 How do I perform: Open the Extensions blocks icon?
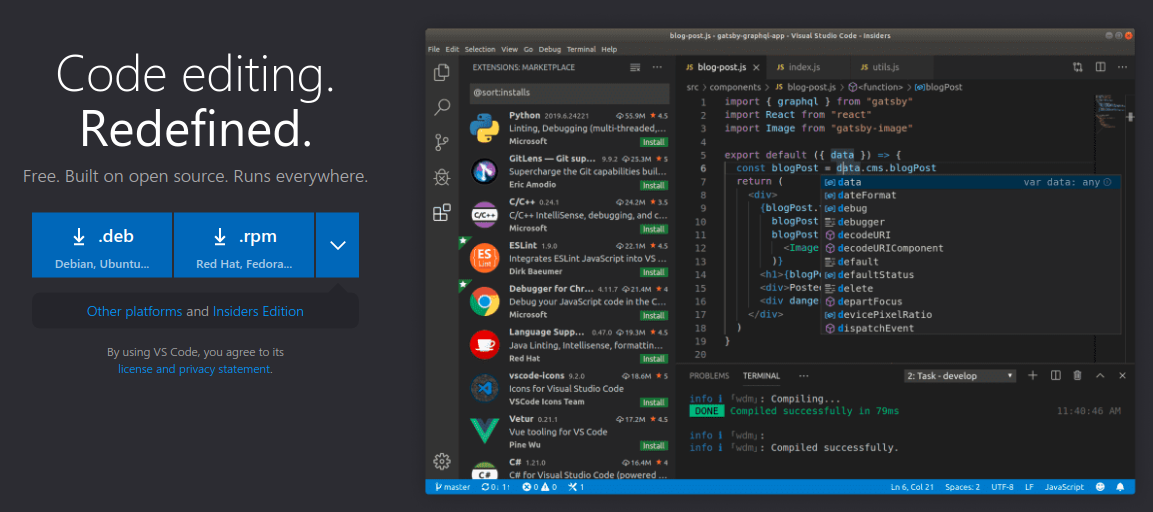coord(442,213)
